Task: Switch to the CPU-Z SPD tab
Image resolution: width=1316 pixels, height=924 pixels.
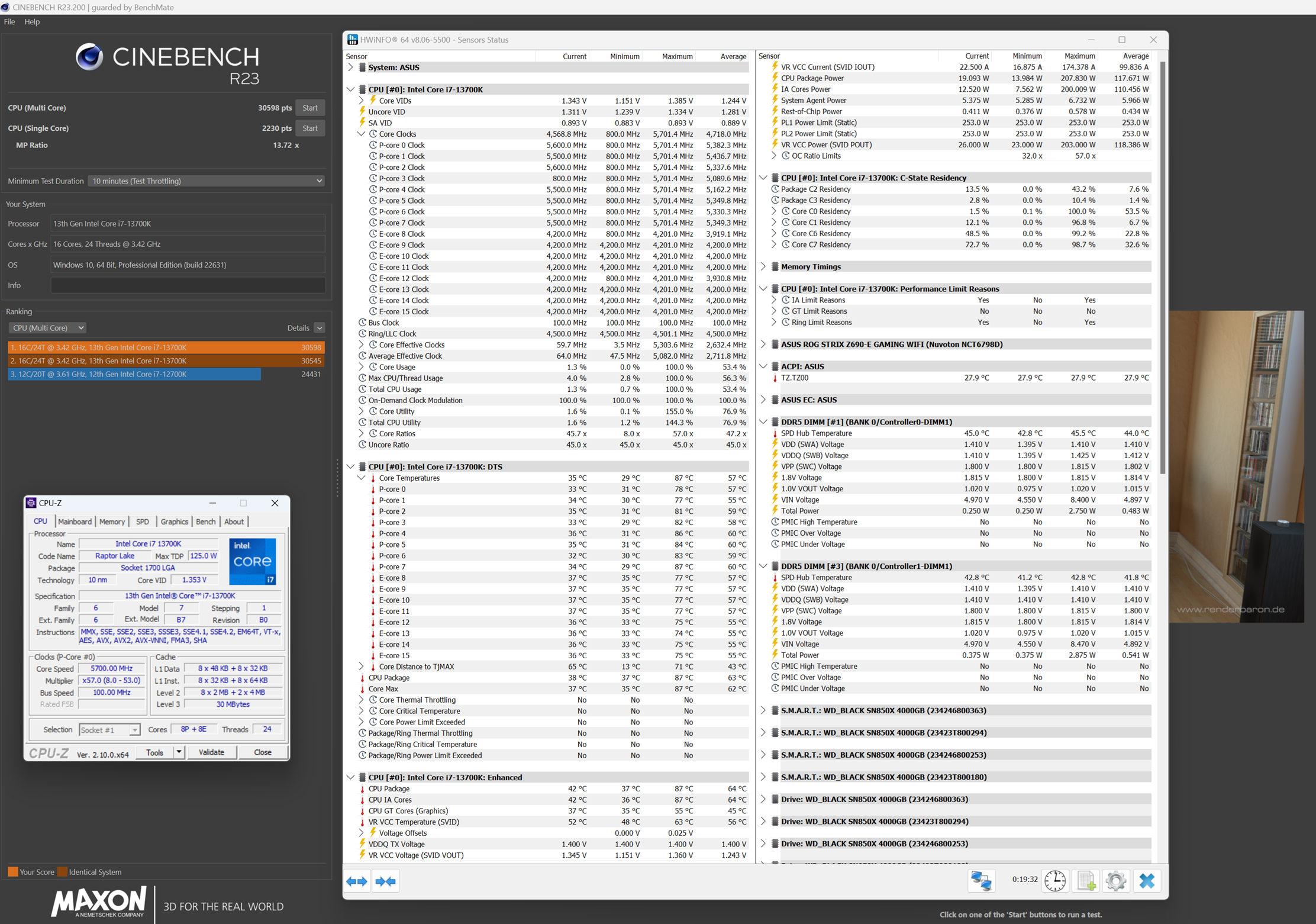Action: click(143, 521)
